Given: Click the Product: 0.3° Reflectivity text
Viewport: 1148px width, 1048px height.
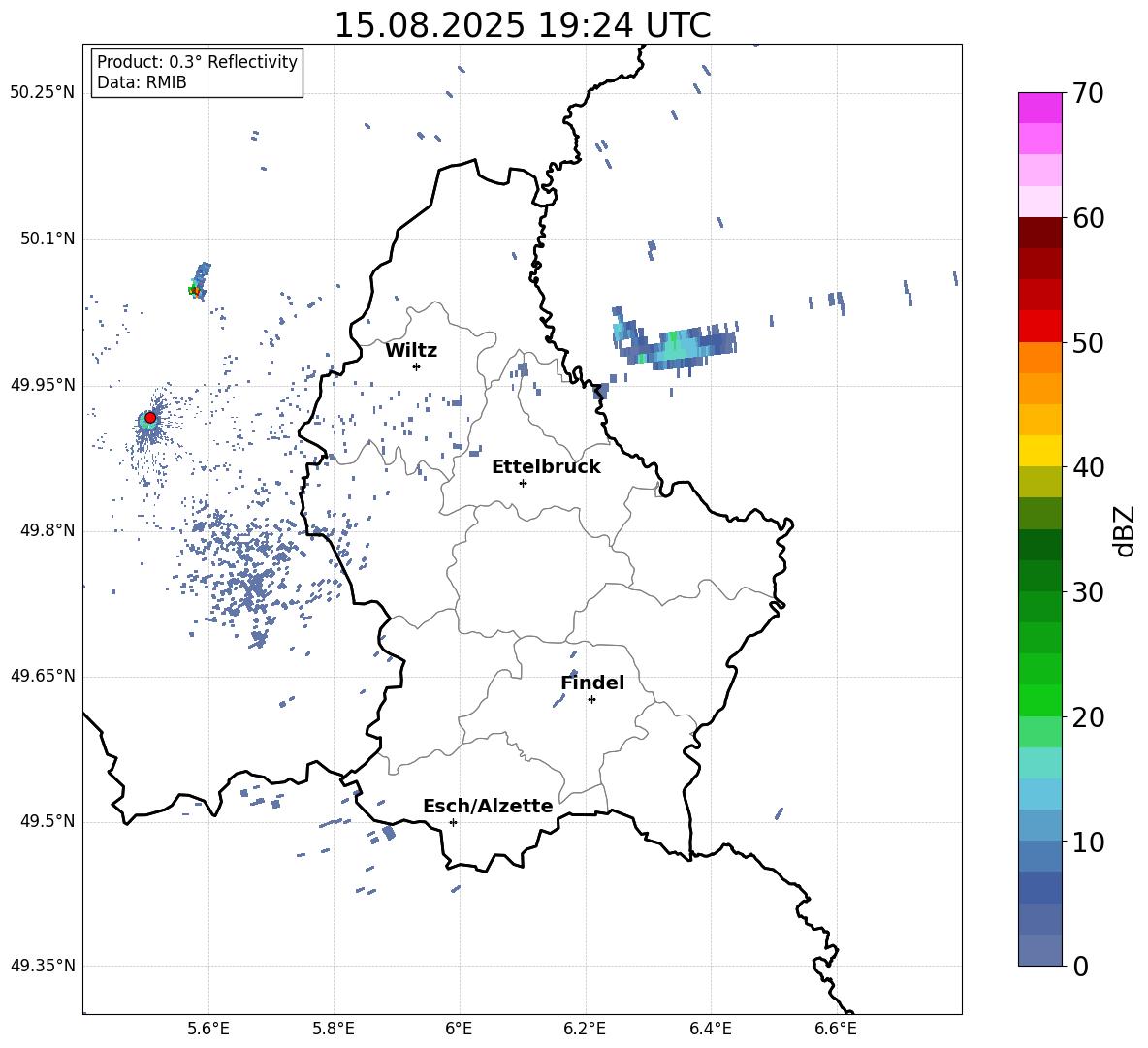Looking at the screenshot, I should coord(197,61).
